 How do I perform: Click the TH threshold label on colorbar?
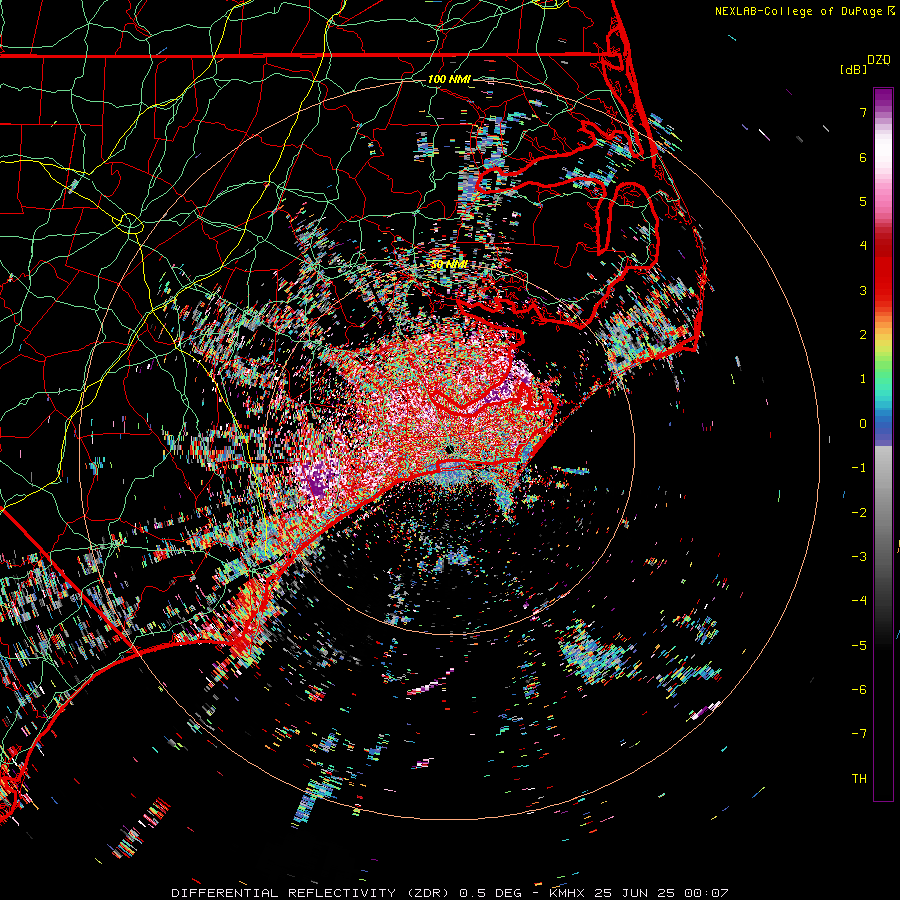[859, 779]
